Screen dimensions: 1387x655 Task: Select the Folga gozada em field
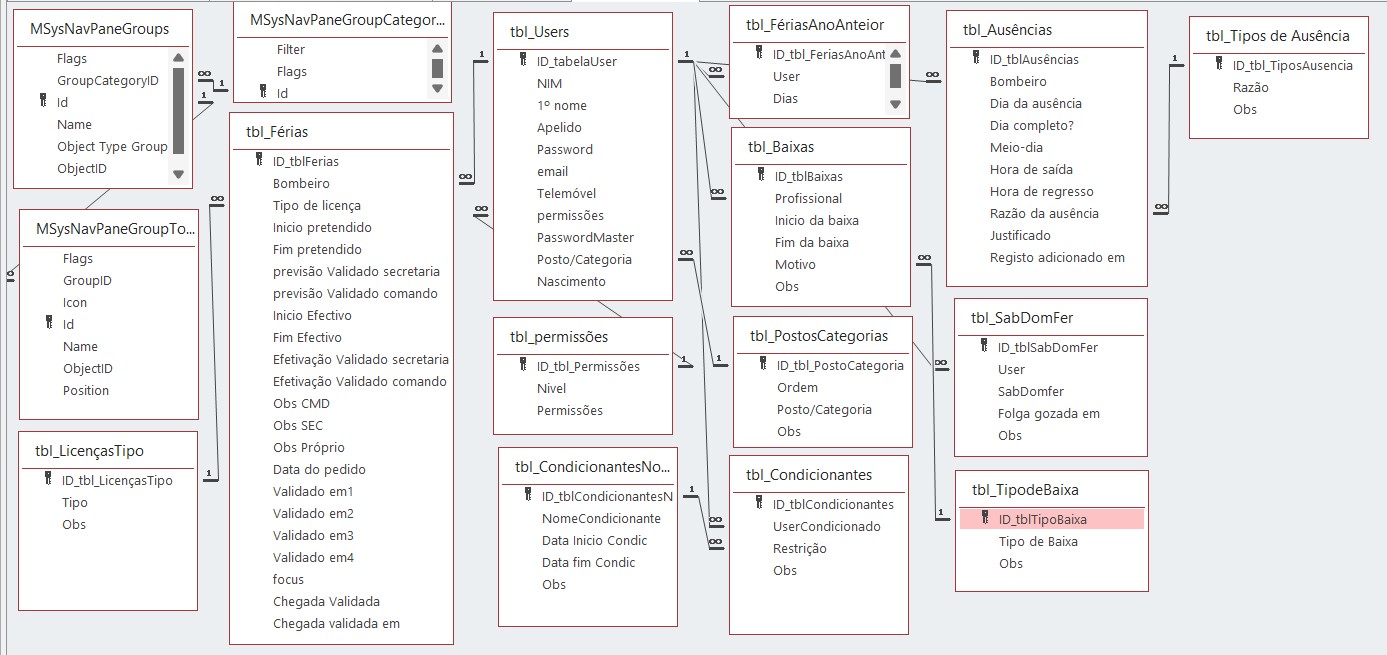pos(1048,413)
